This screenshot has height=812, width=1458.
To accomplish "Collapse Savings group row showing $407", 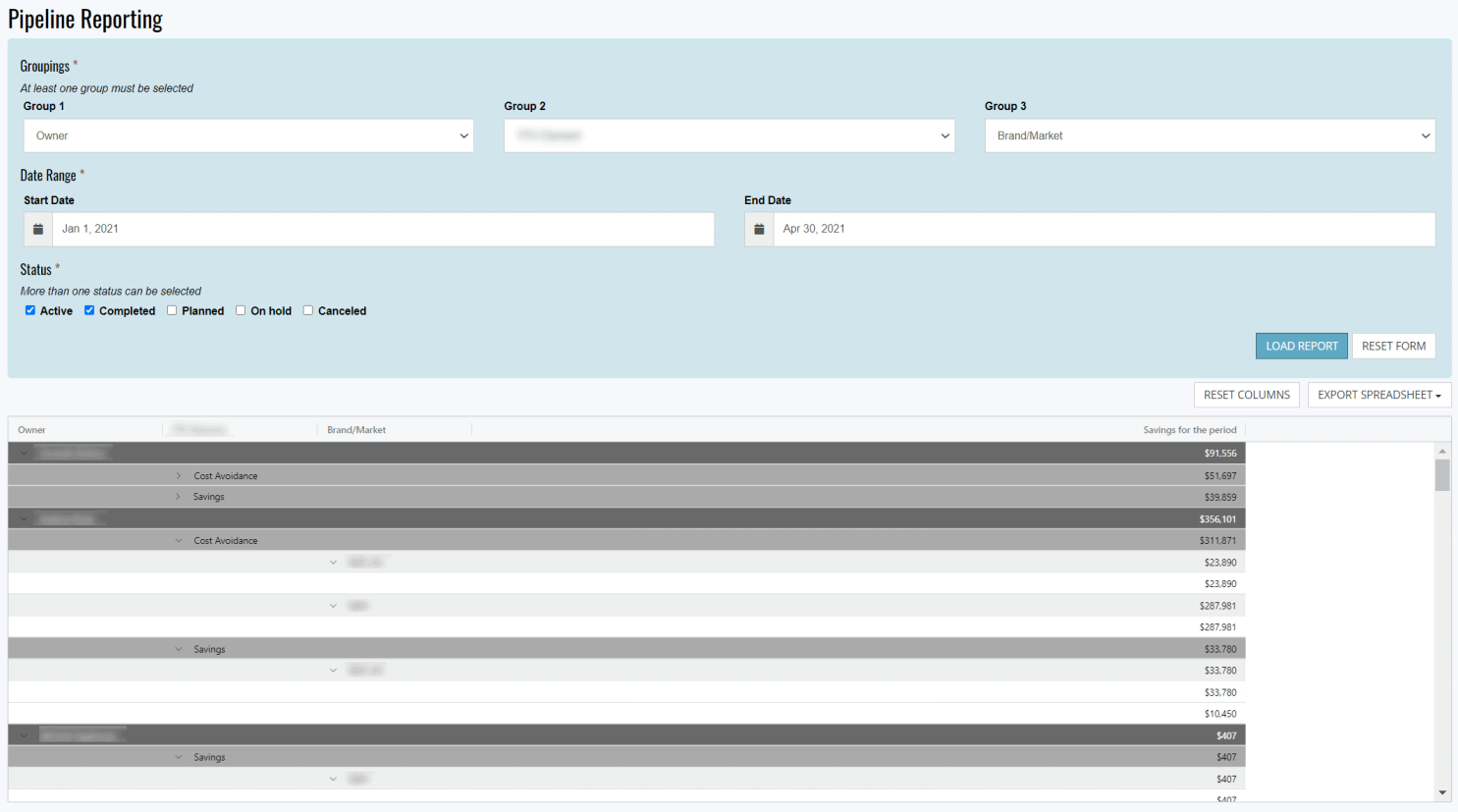I will click(x=179, y=757).
